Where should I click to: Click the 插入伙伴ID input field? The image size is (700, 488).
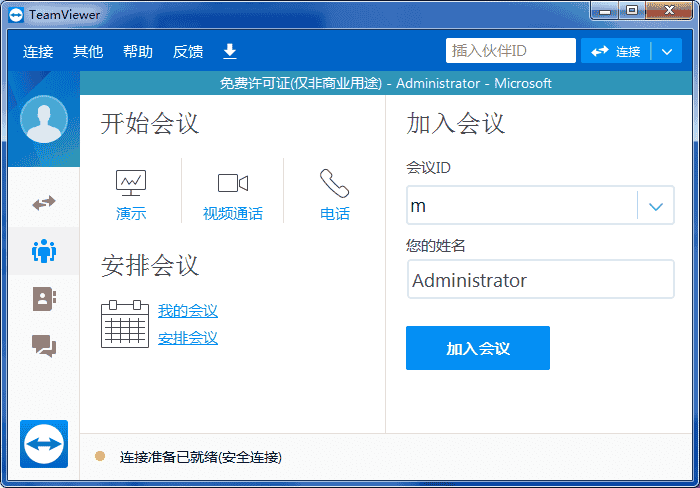pos(510,51)
